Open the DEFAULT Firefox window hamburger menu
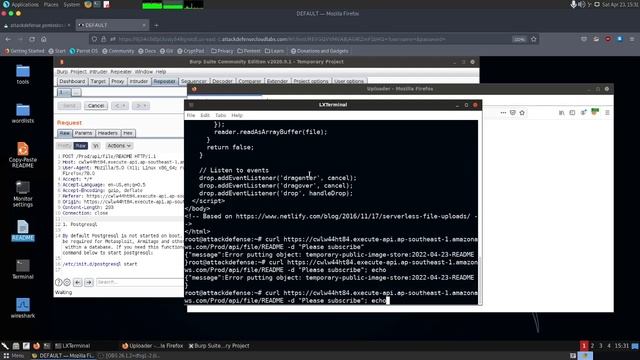This screenshot has width=640, height=360. pos(632,39)
